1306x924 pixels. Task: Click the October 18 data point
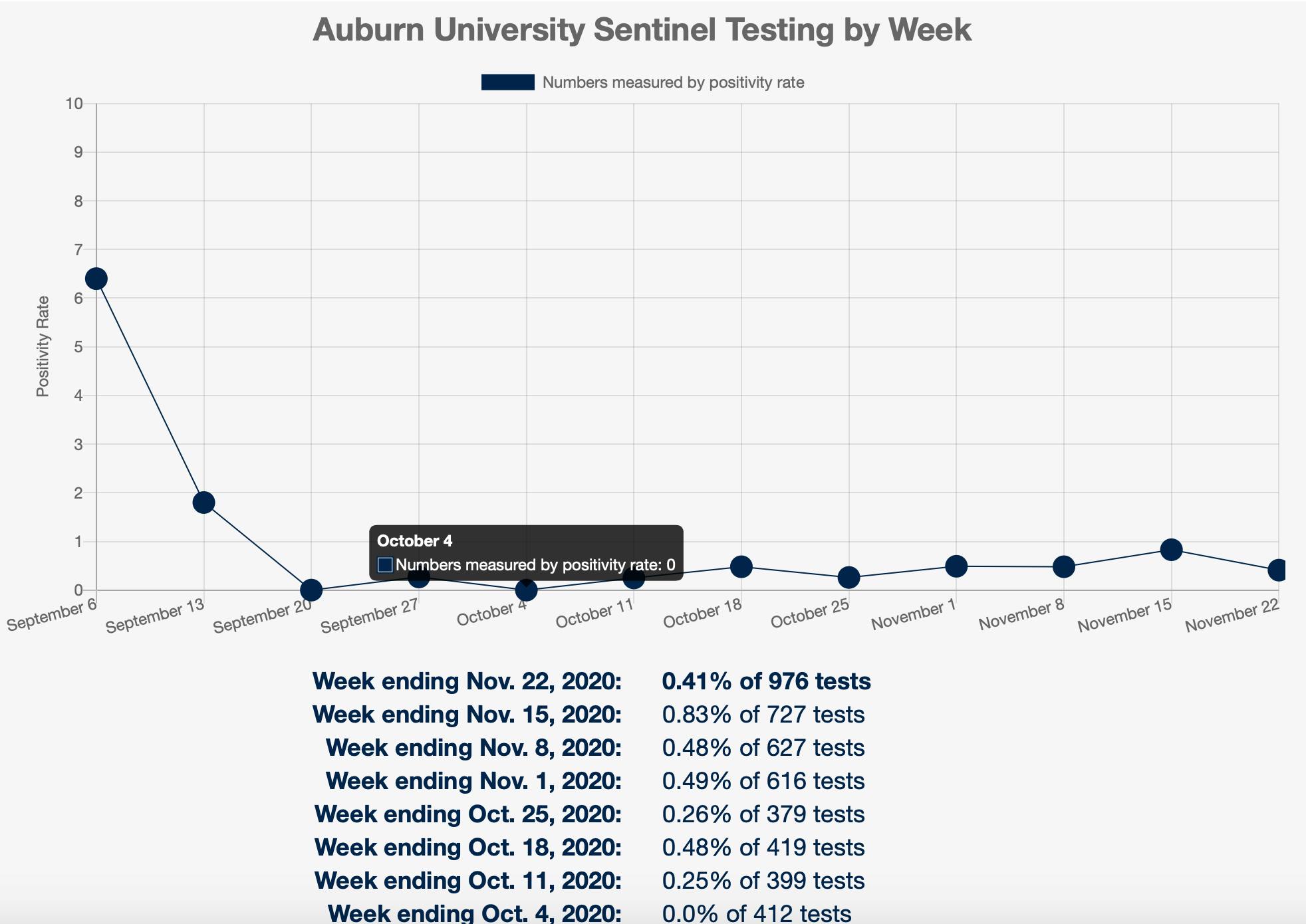741,567
